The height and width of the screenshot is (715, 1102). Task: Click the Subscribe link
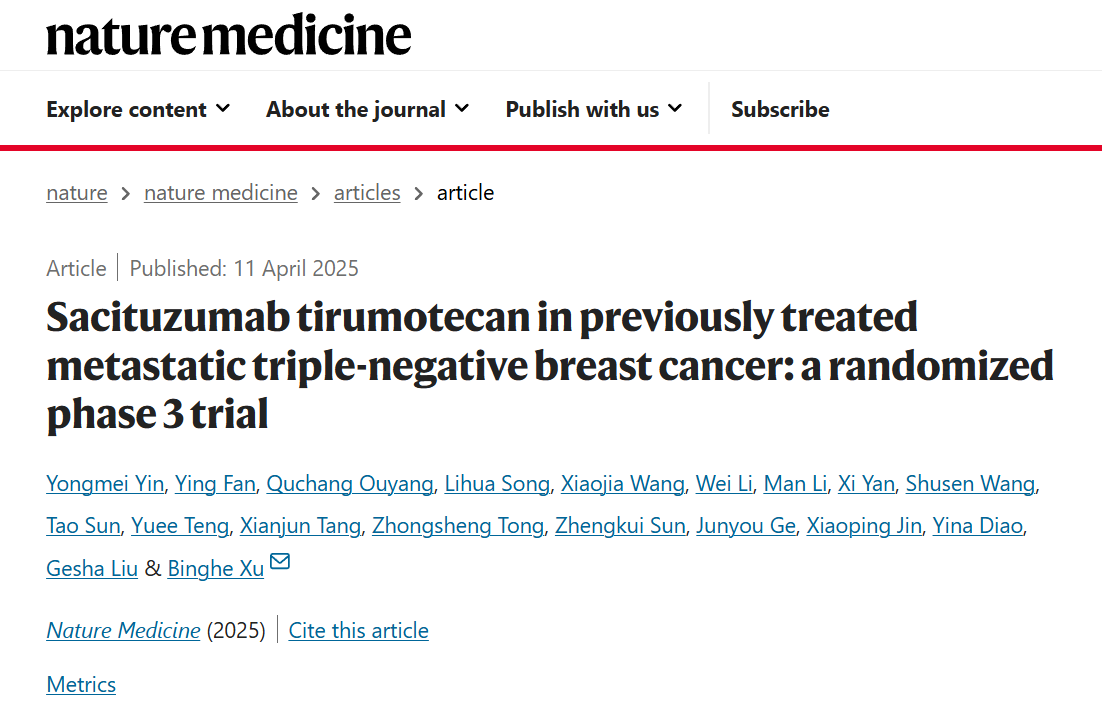click(x=780, y=110)
